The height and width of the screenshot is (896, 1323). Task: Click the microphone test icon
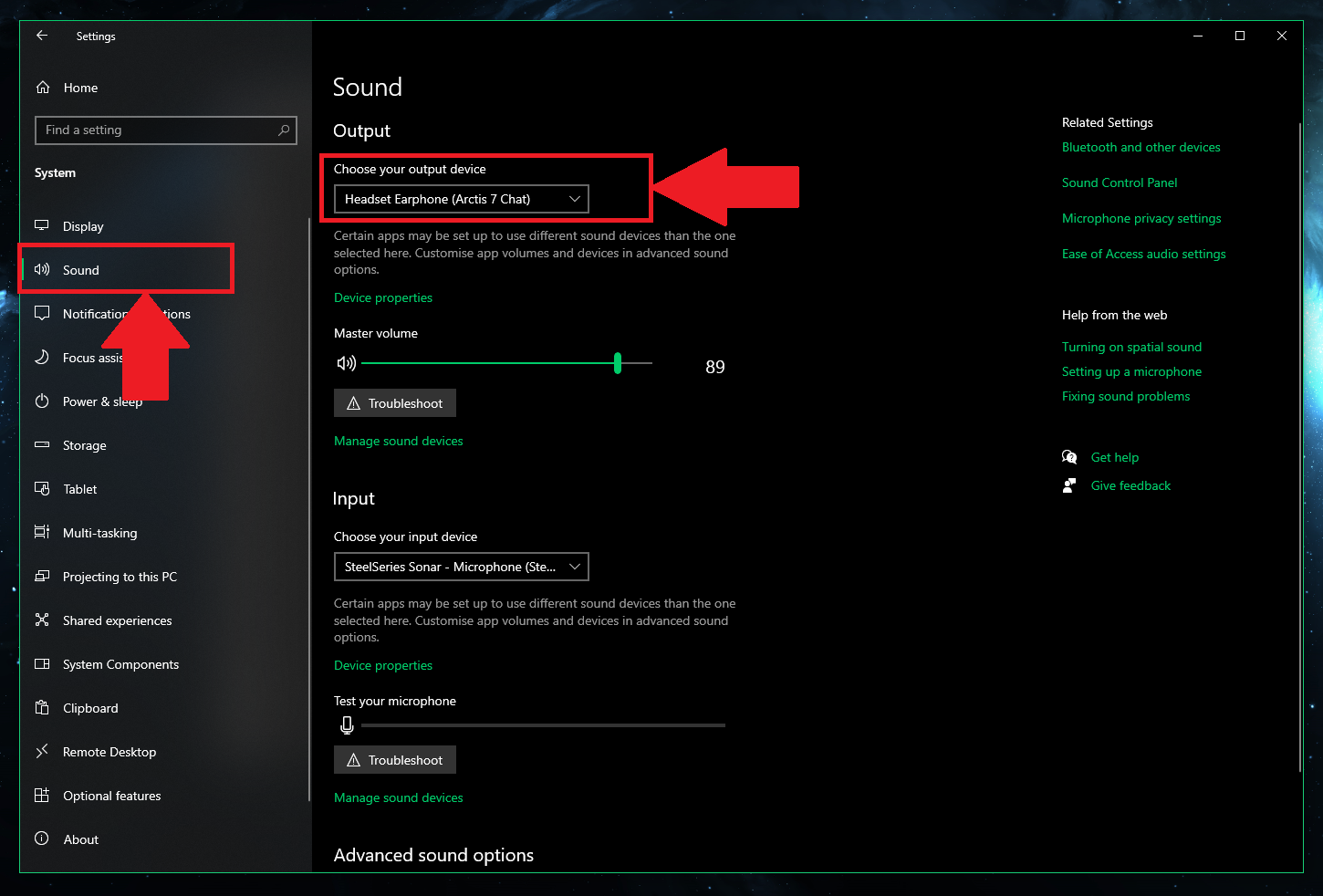[347, 725]
